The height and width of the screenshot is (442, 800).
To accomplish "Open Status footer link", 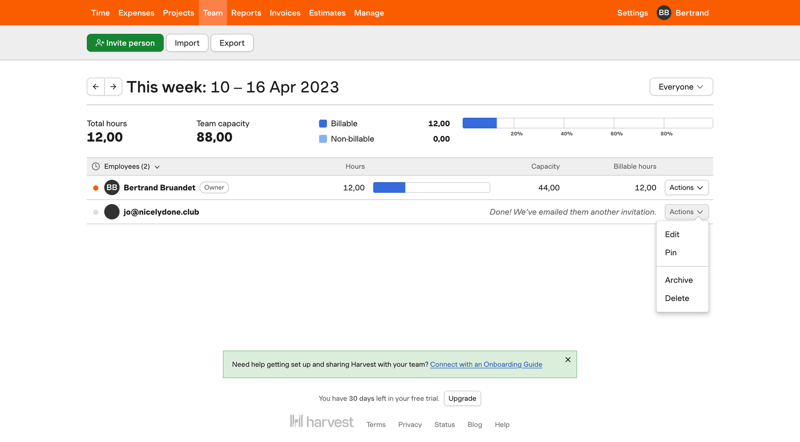I will click(444, 425).
